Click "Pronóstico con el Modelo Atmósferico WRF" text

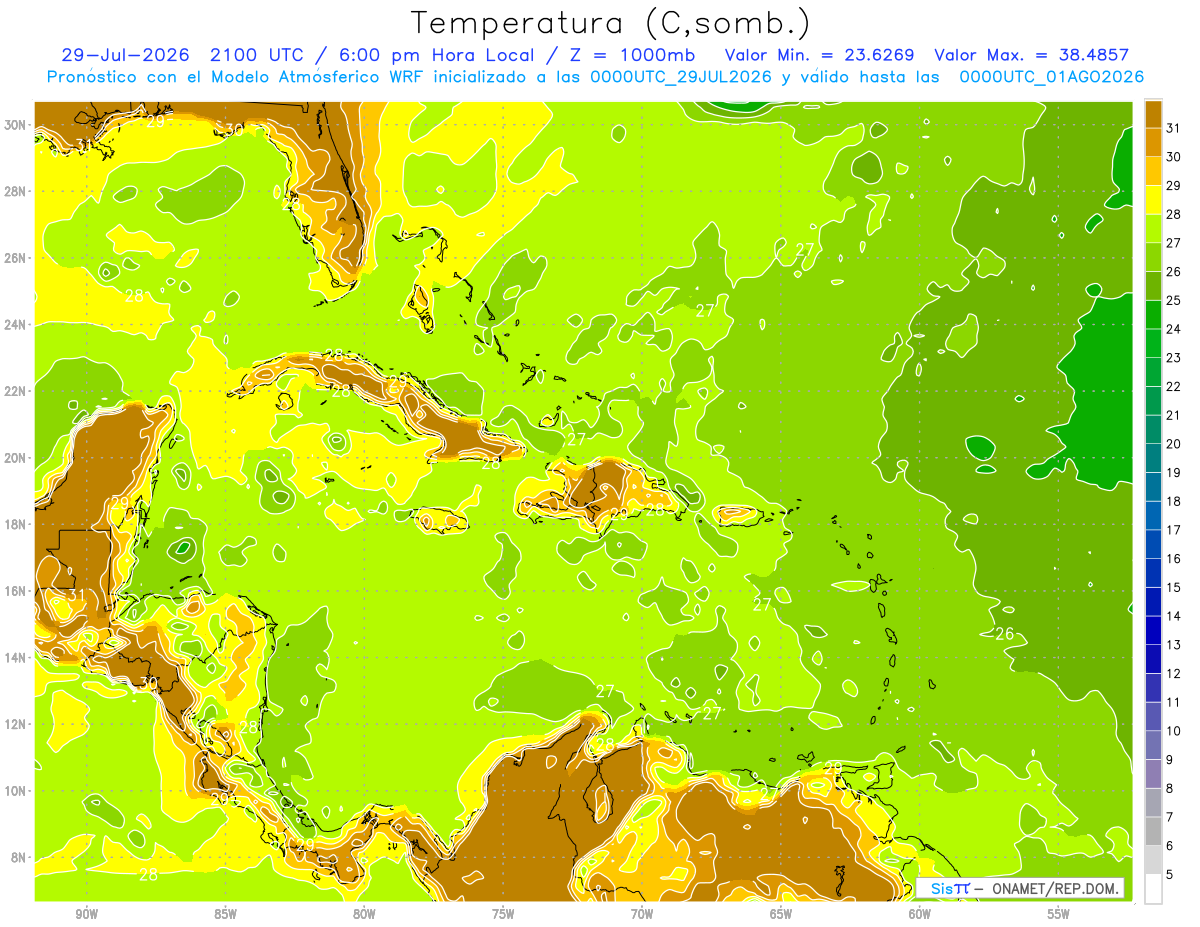[238, 77]
